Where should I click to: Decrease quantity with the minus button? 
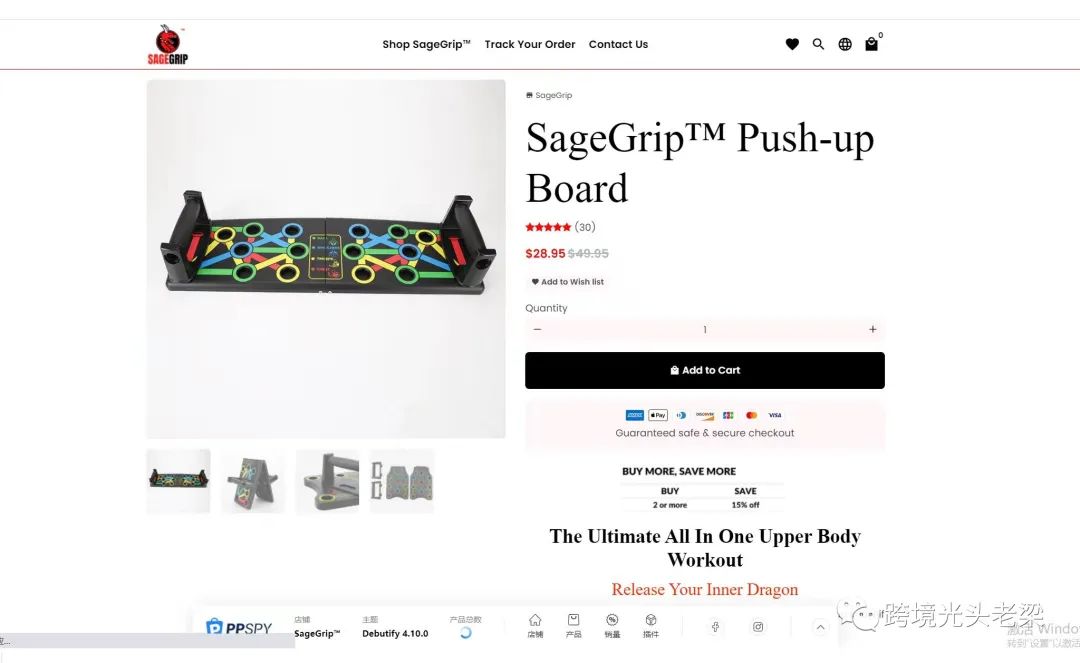tap(537, 330)
